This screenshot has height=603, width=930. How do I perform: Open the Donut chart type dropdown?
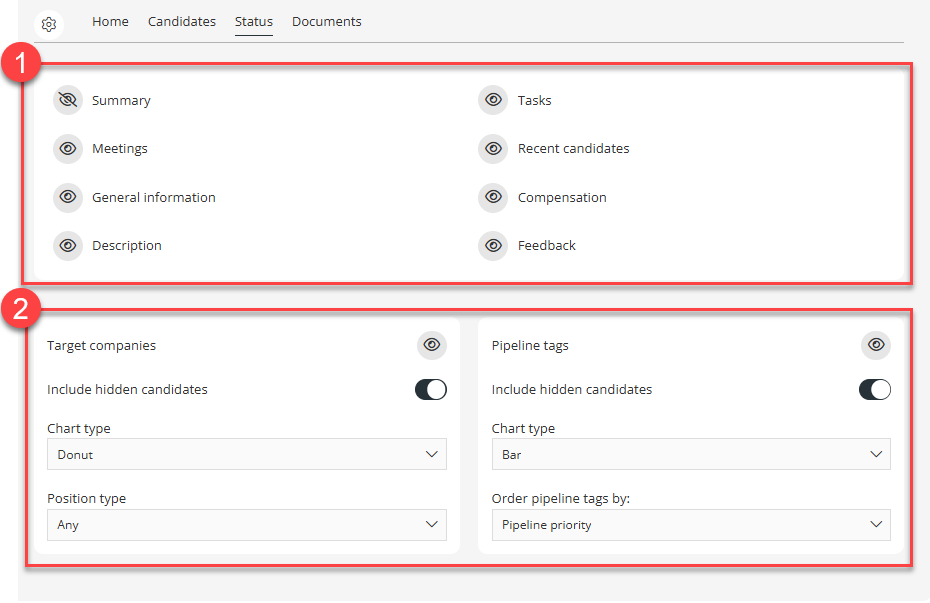[x=247, y=454]
